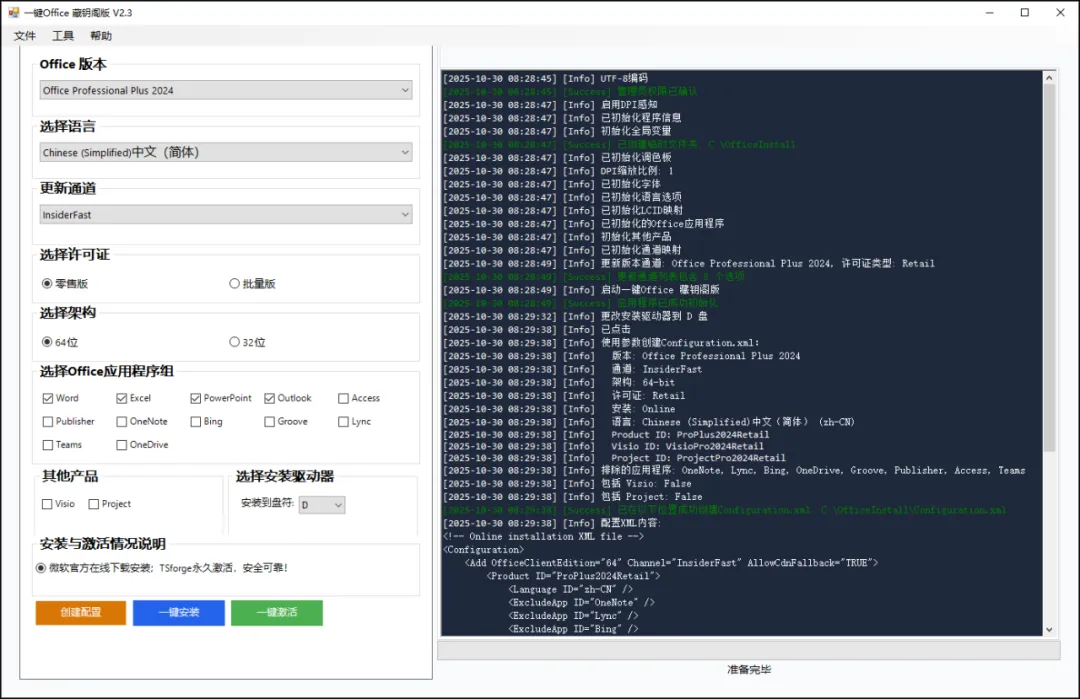Image resolution: width=1080 pixels, height=699 pixels.
Task: Check the Project product checkbox
Action: coord(94,504)
